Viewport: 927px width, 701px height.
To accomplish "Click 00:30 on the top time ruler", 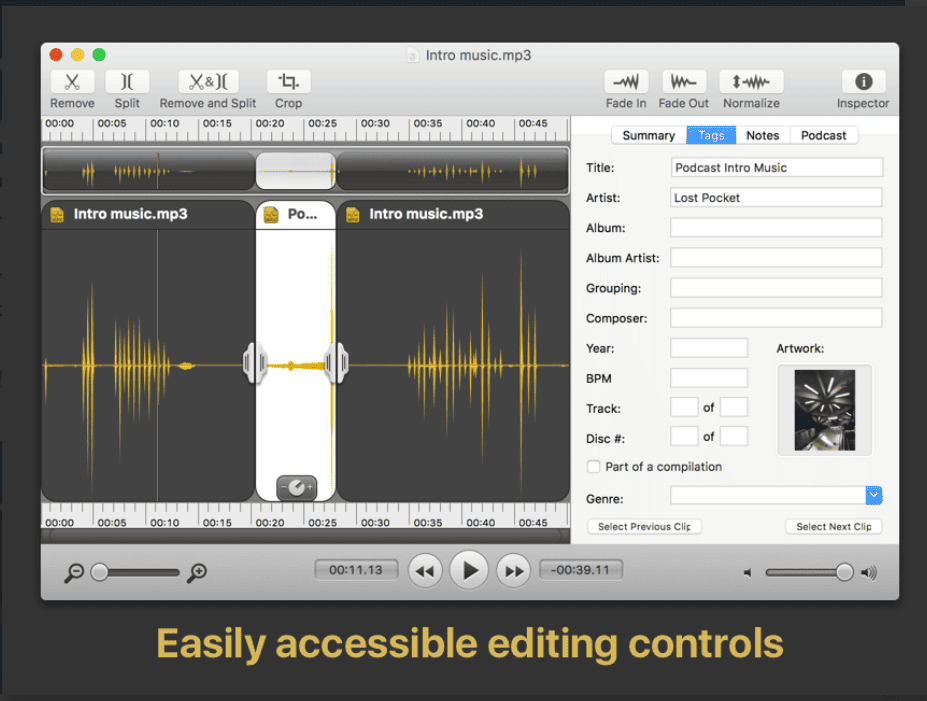I will (x=375, y=124).
